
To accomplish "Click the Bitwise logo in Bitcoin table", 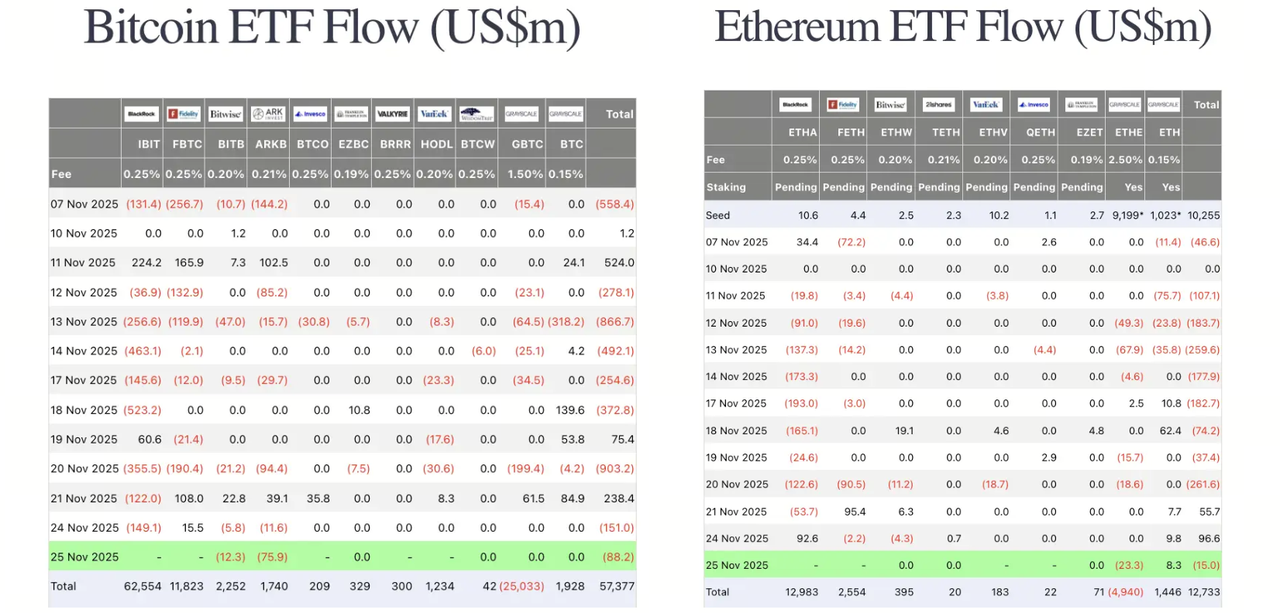I will coord(226,114).
